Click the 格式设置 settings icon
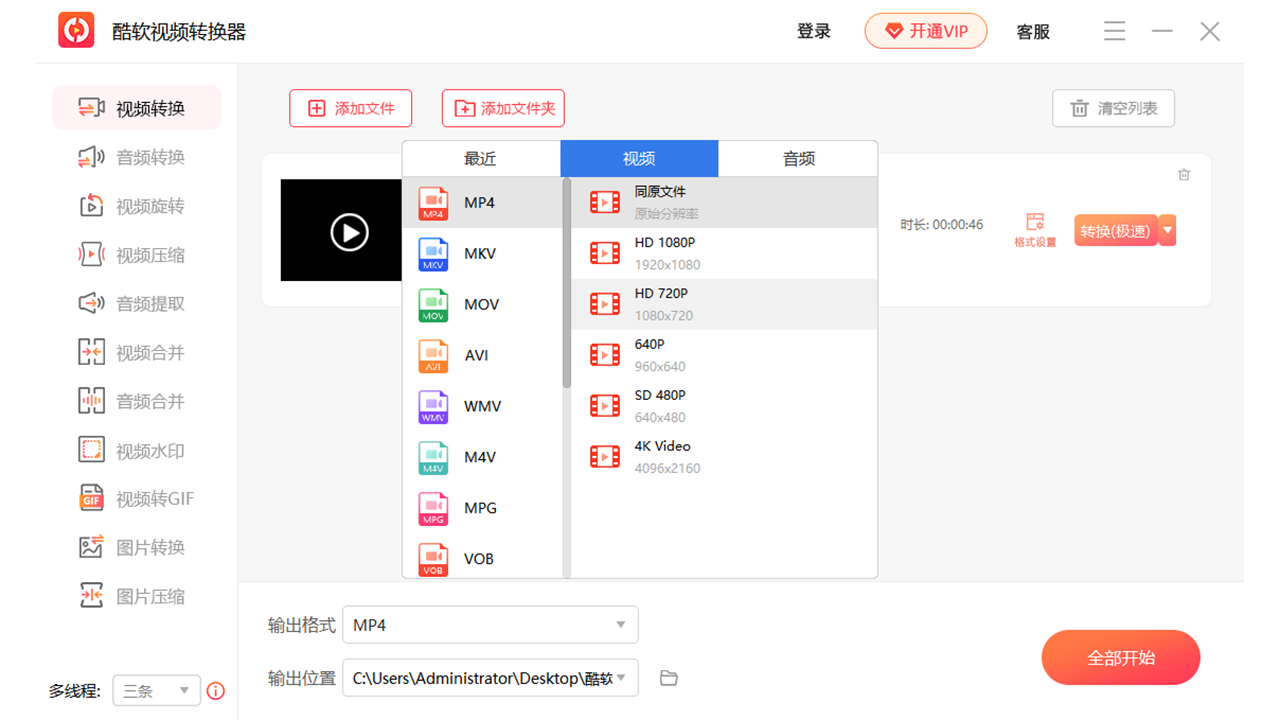Viewport: 1280px width, 720px height. pos(1035,229)
